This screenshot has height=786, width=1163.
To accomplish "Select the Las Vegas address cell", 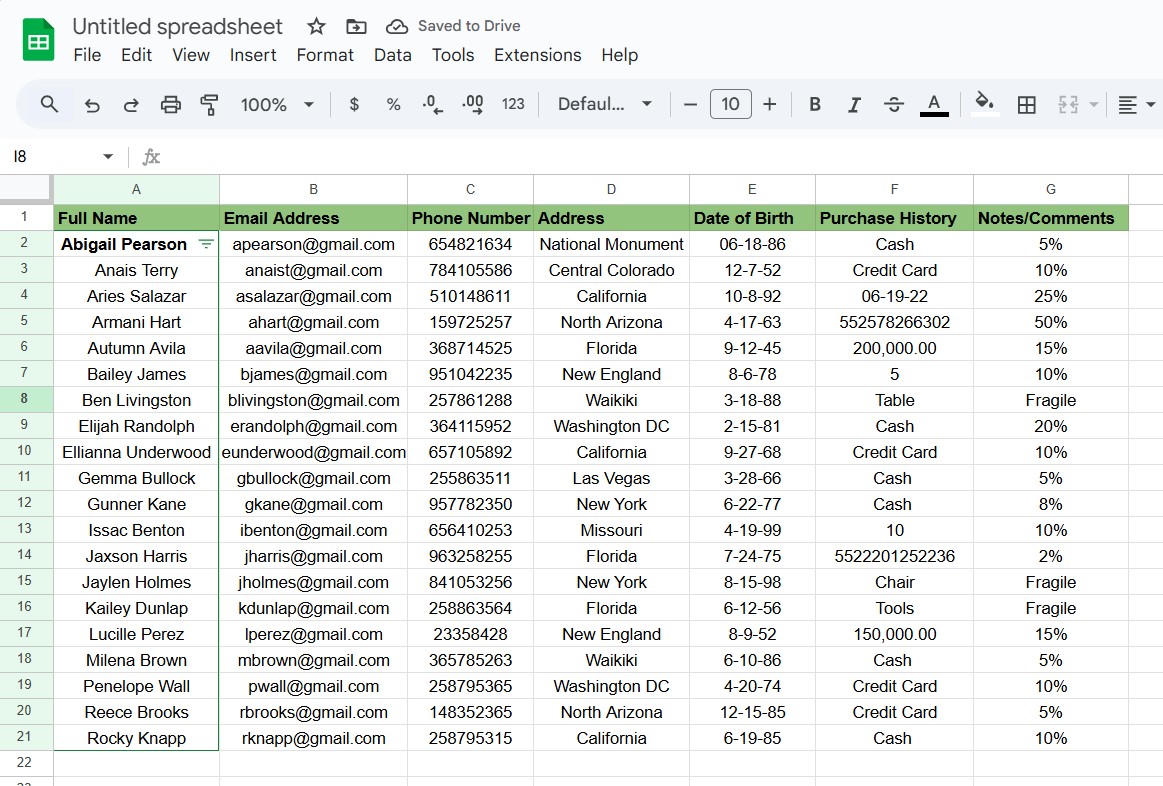I will coord(611,478).
